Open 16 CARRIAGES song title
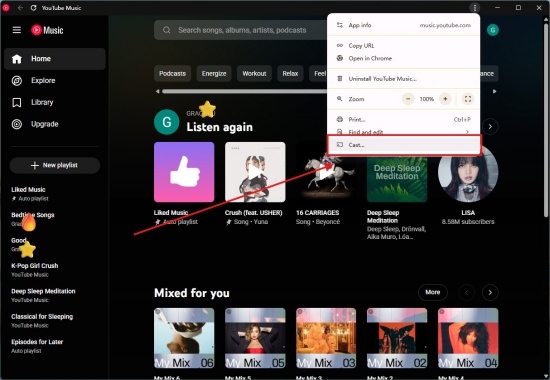 click(x=317, y=213)
